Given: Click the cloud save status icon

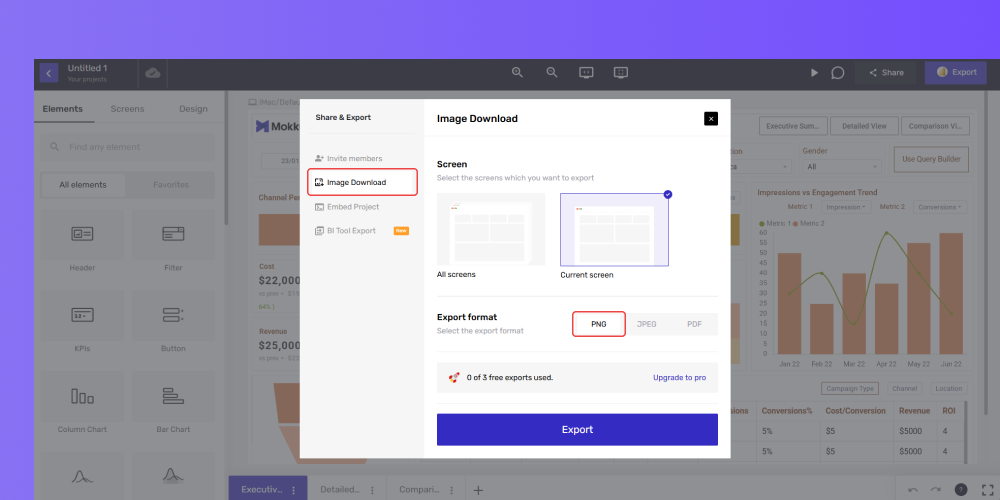Looking at the screenshot, I should coord(152,73).
